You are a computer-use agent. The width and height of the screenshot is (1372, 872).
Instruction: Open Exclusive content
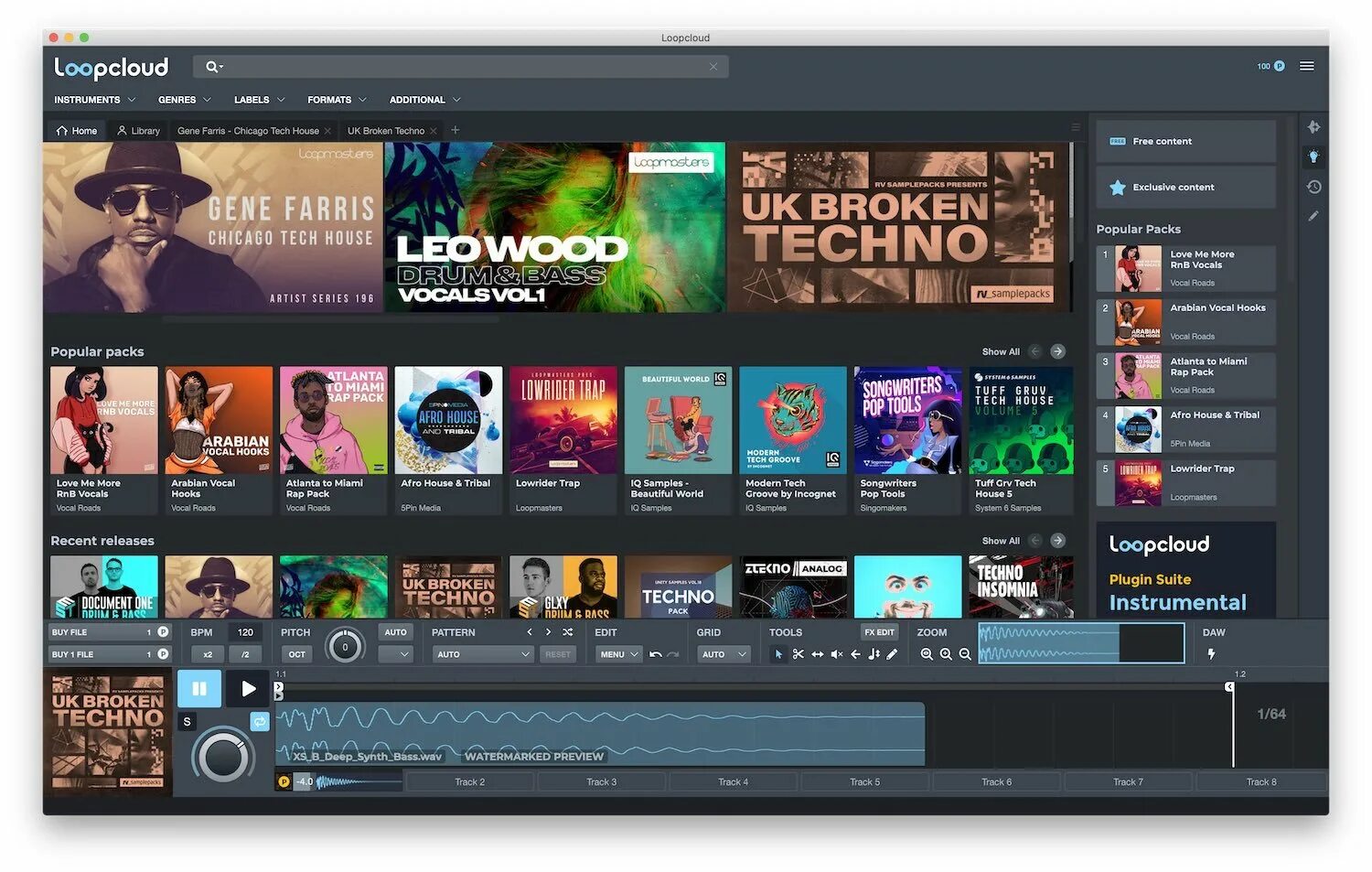[1185, 187]
